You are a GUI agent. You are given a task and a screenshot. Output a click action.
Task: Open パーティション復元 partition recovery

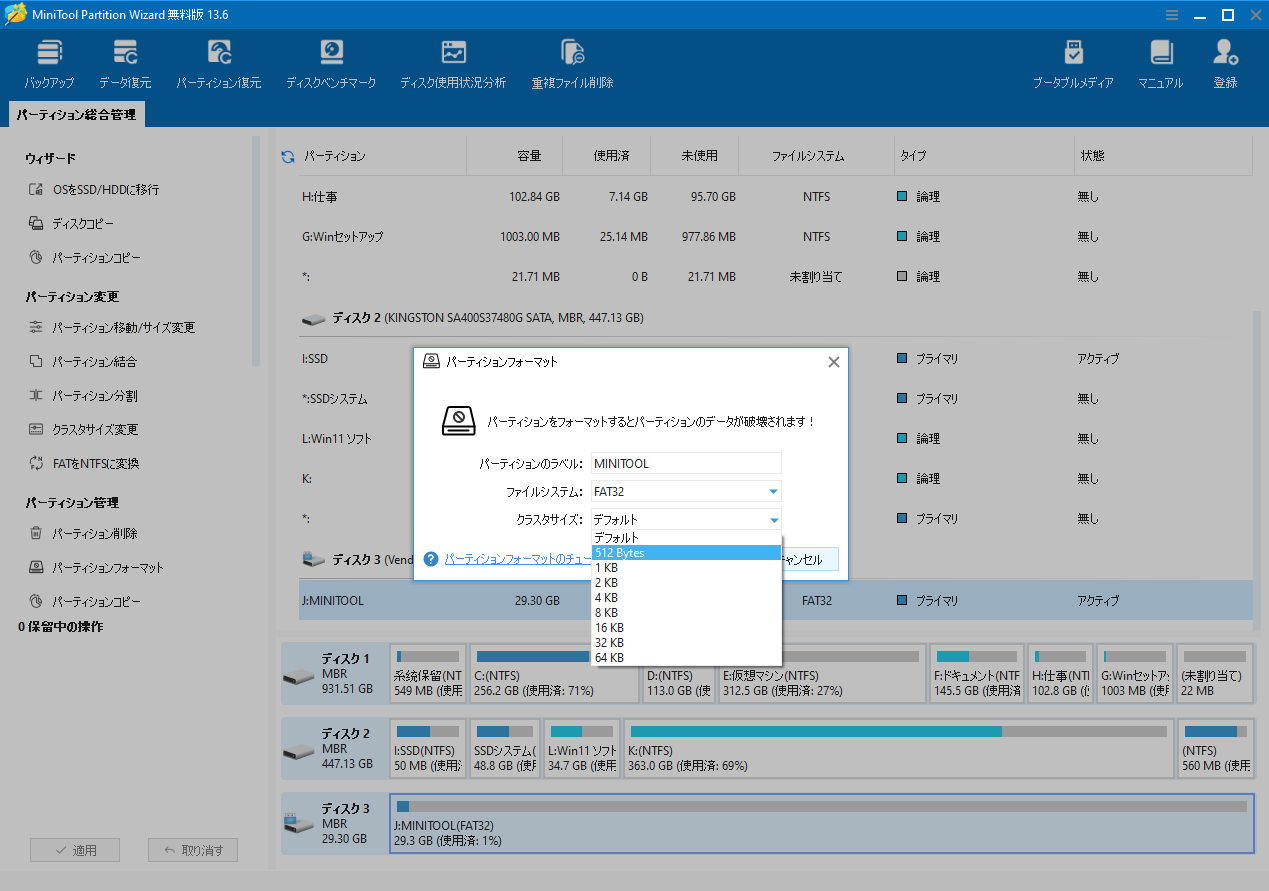click(x=219, y=65)
